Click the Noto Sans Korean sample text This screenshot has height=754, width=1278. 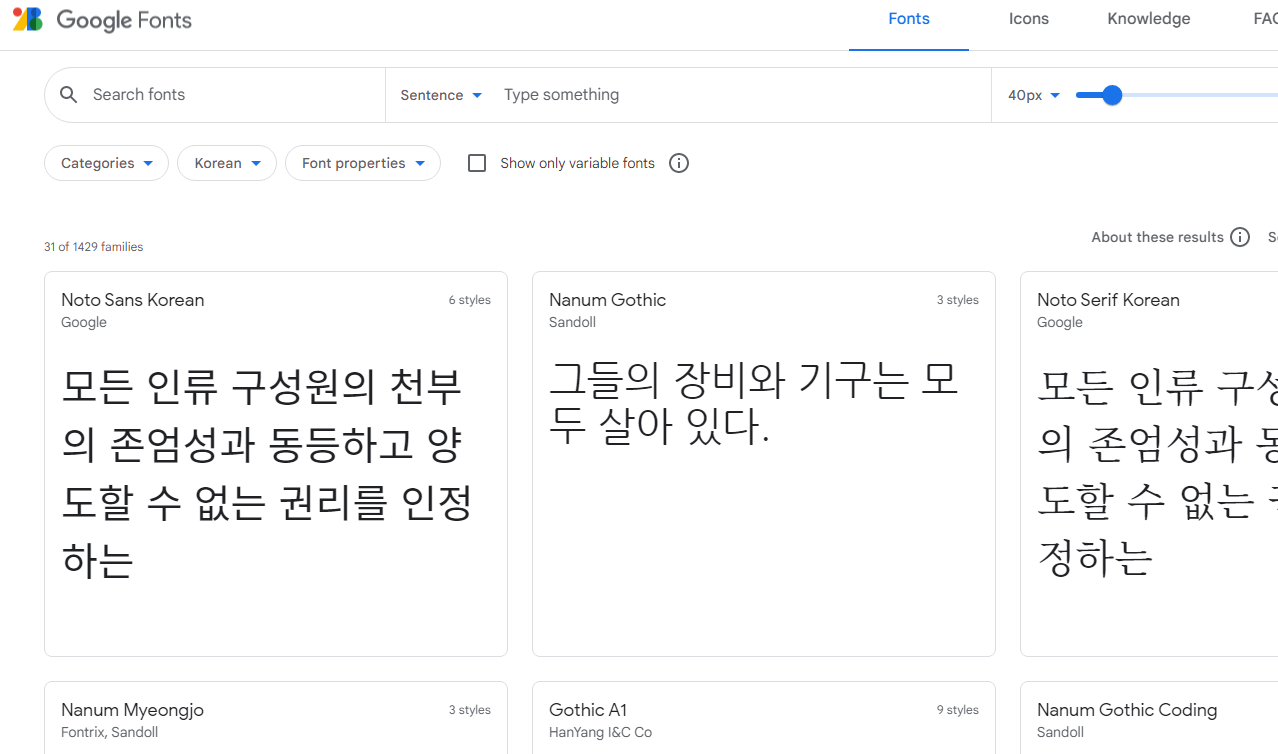click(266, 473)
